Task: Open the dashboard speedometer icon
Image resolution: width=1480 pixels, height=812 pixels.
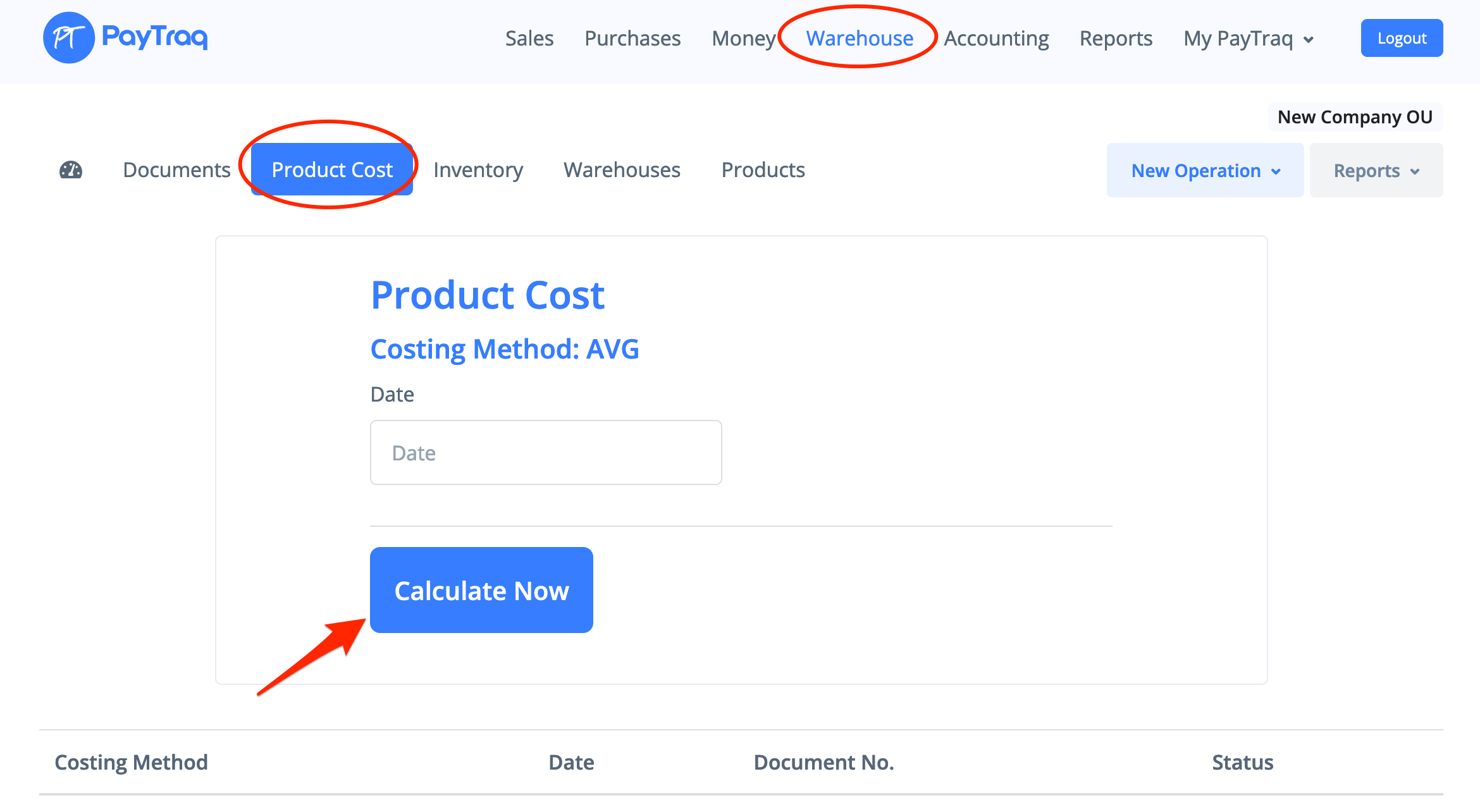Action: pos(71,170)
